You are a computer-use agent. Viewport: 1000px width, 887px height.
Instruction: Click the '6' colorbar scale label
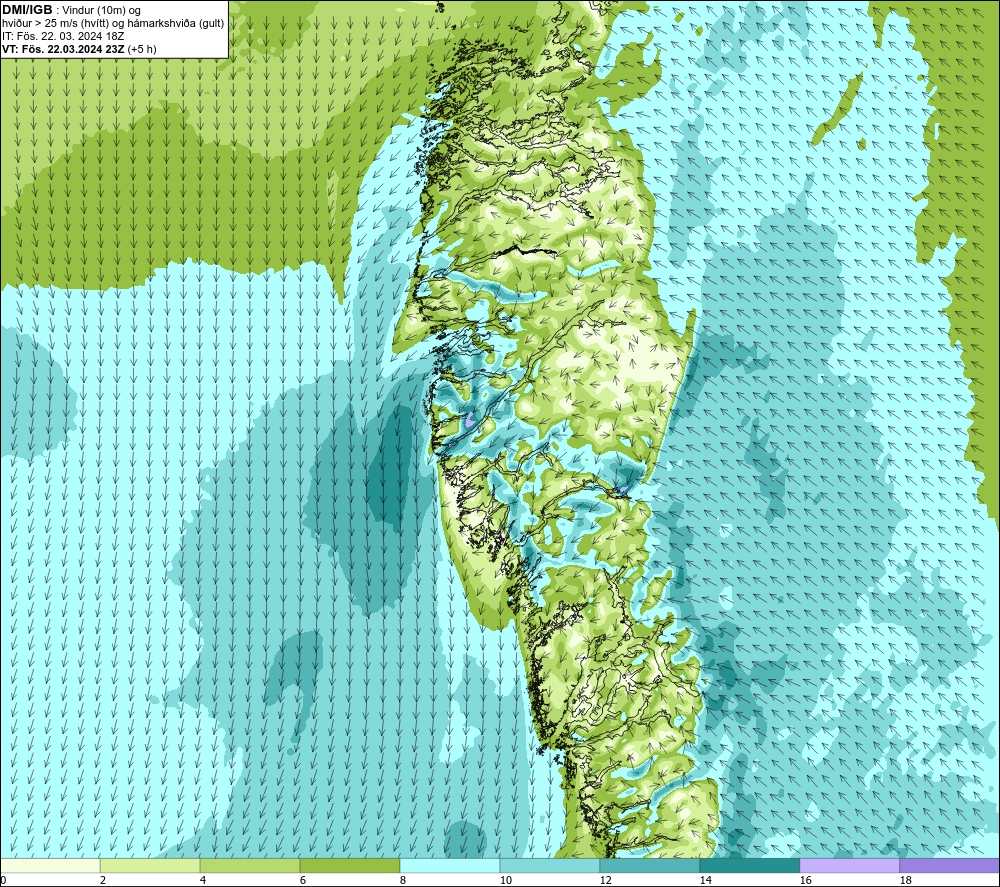[x=303, y=881]
